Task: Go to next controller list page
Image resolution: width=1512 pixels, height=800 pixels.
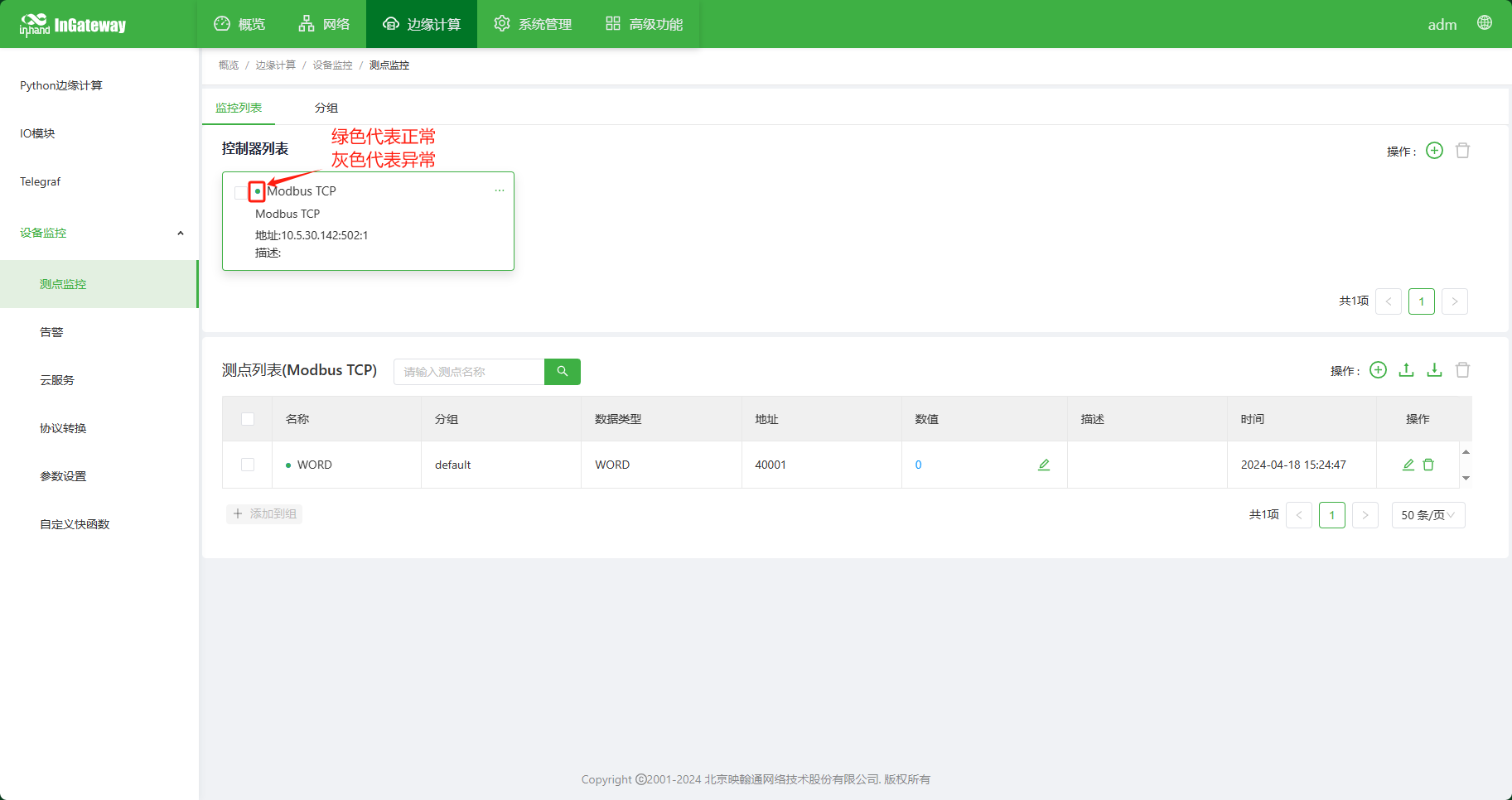Action: (1455, 301)
